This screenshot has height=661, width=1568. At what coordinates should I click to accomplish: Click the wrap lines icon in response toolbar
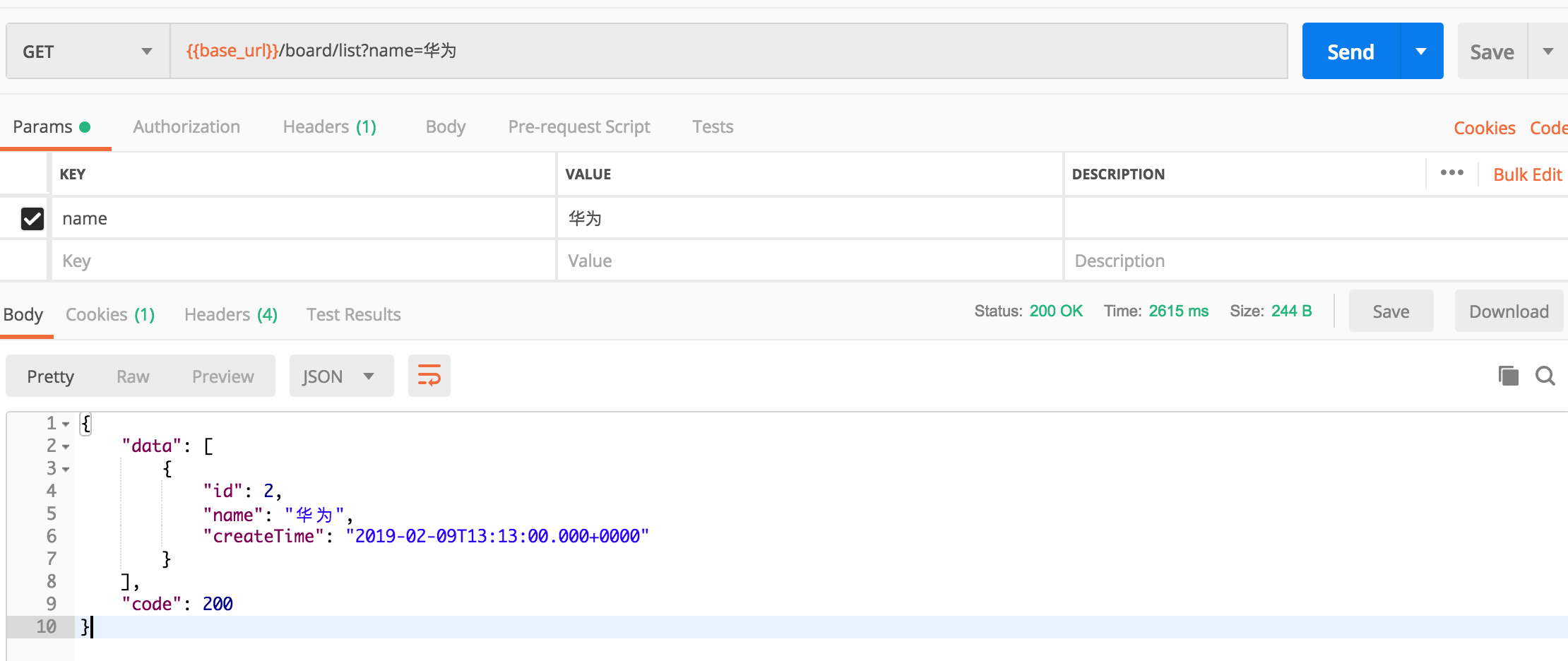(x=429, y=376)
